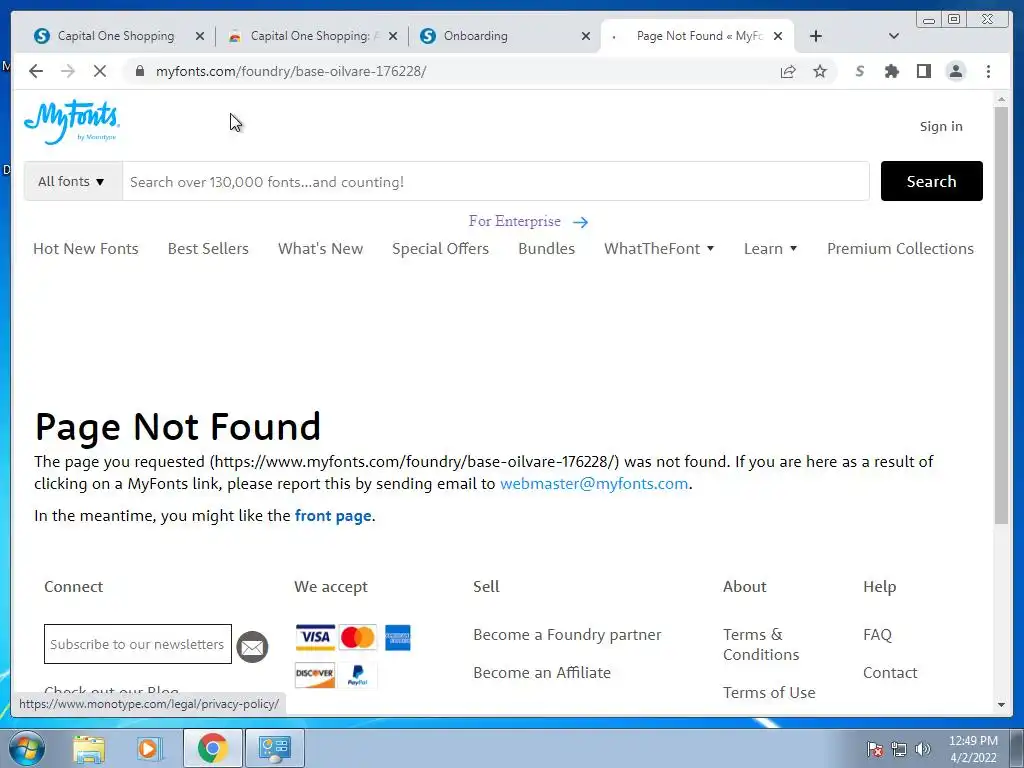Image resolution: width=1024 pixels, height=768 pixels.
Task: Click the font search input field
Action: pyautogui.click(x=496, y=181)
